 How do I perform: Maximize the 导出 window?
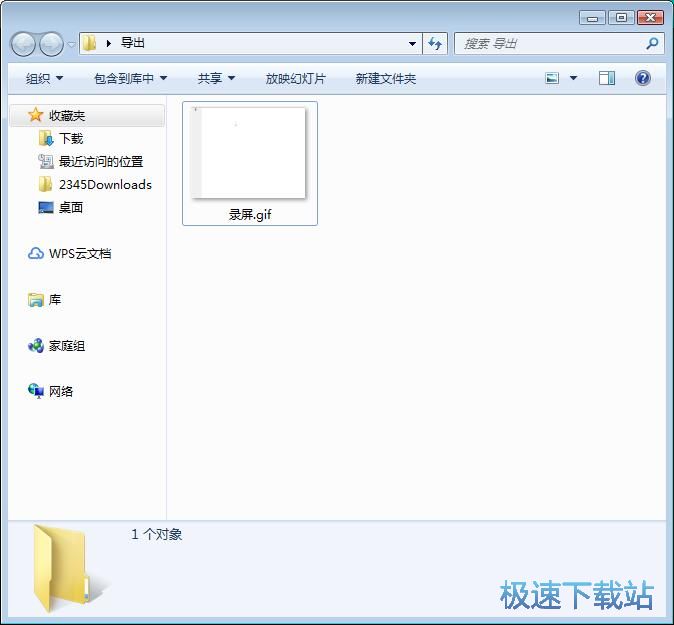pyautogui.click(x=621, y=18)
